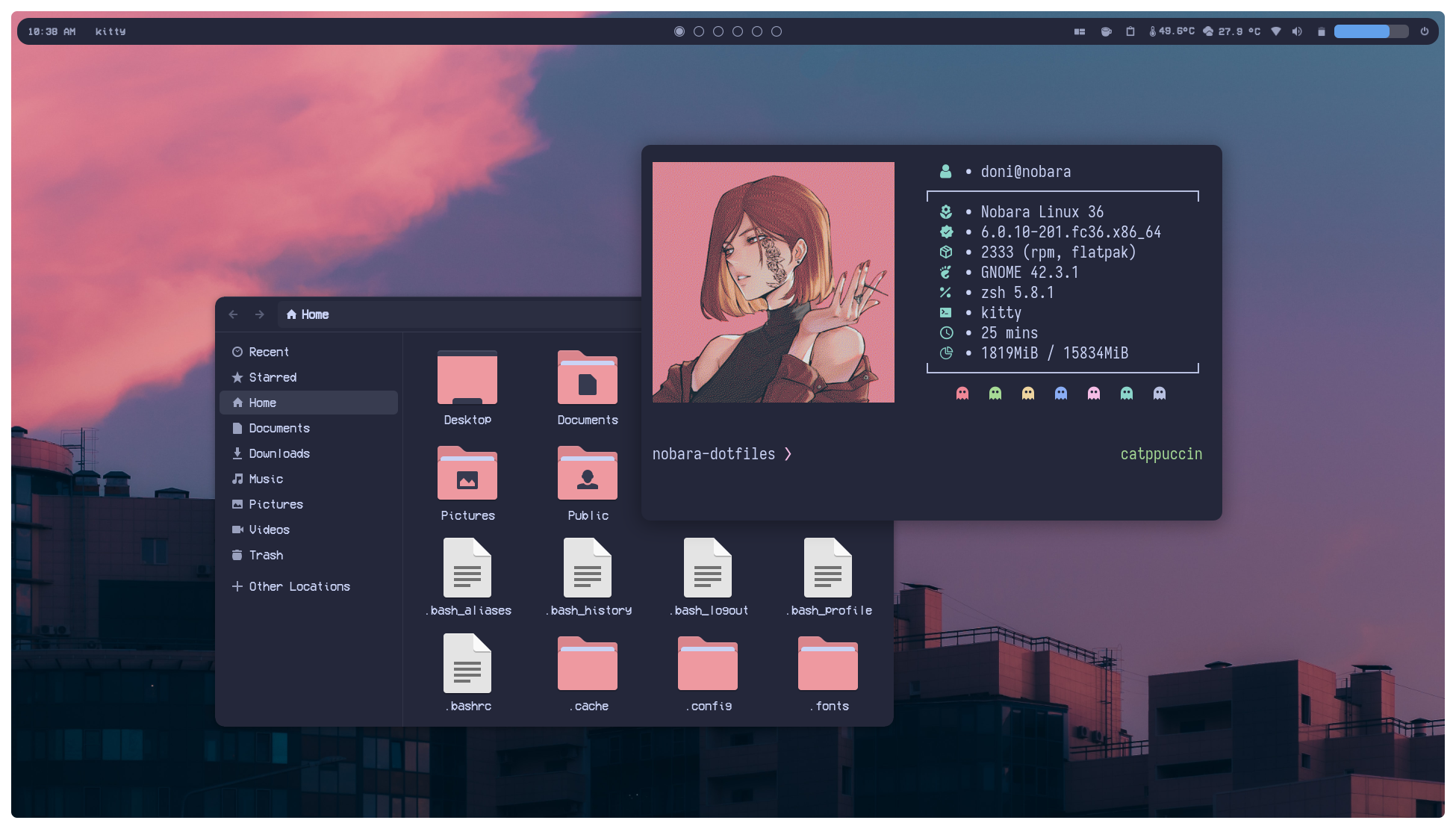The height and width of the screenshot is (829, 1456).
Task: Open the clipboard indicator in top bar
Action: [x=1130, y=31]
